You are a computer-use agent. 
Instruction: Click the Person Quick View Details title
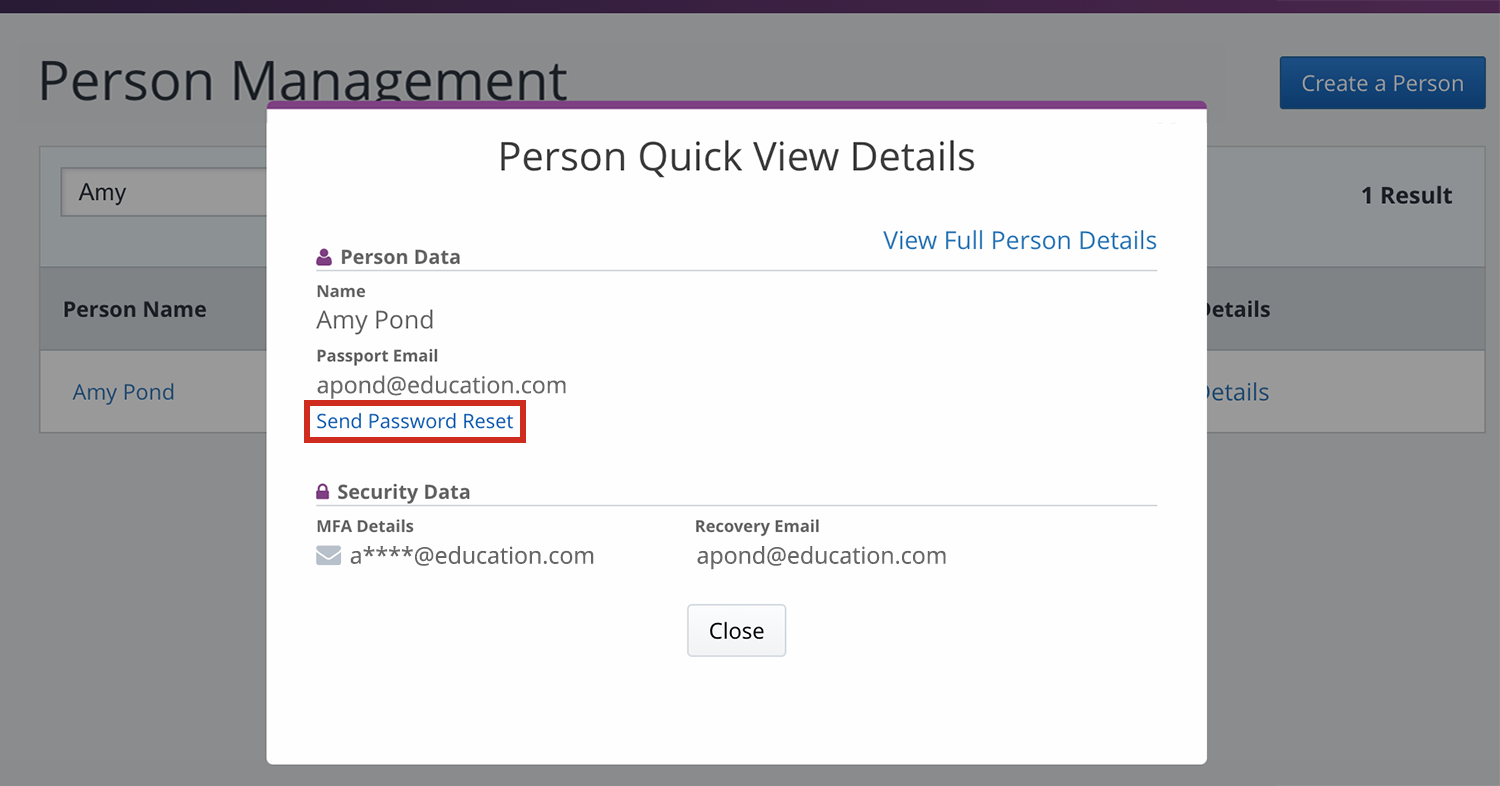point(736,157)
